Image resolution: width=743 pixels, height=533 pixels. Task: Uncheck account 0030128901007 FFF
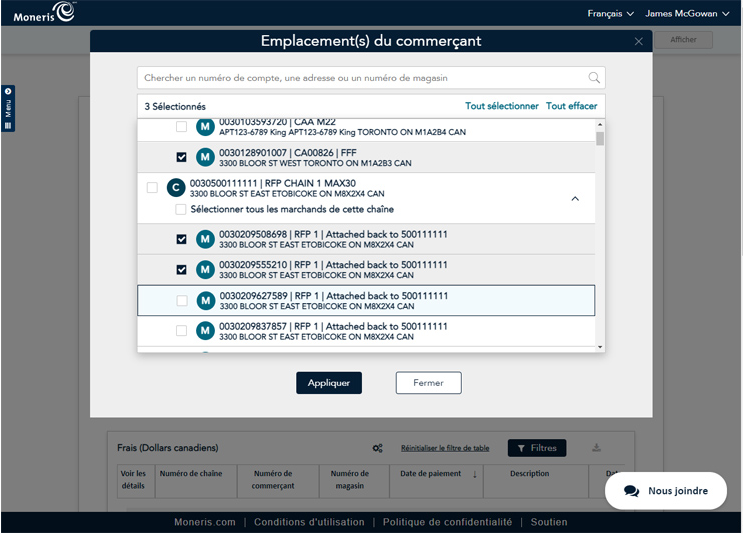(x=181, y=157)
